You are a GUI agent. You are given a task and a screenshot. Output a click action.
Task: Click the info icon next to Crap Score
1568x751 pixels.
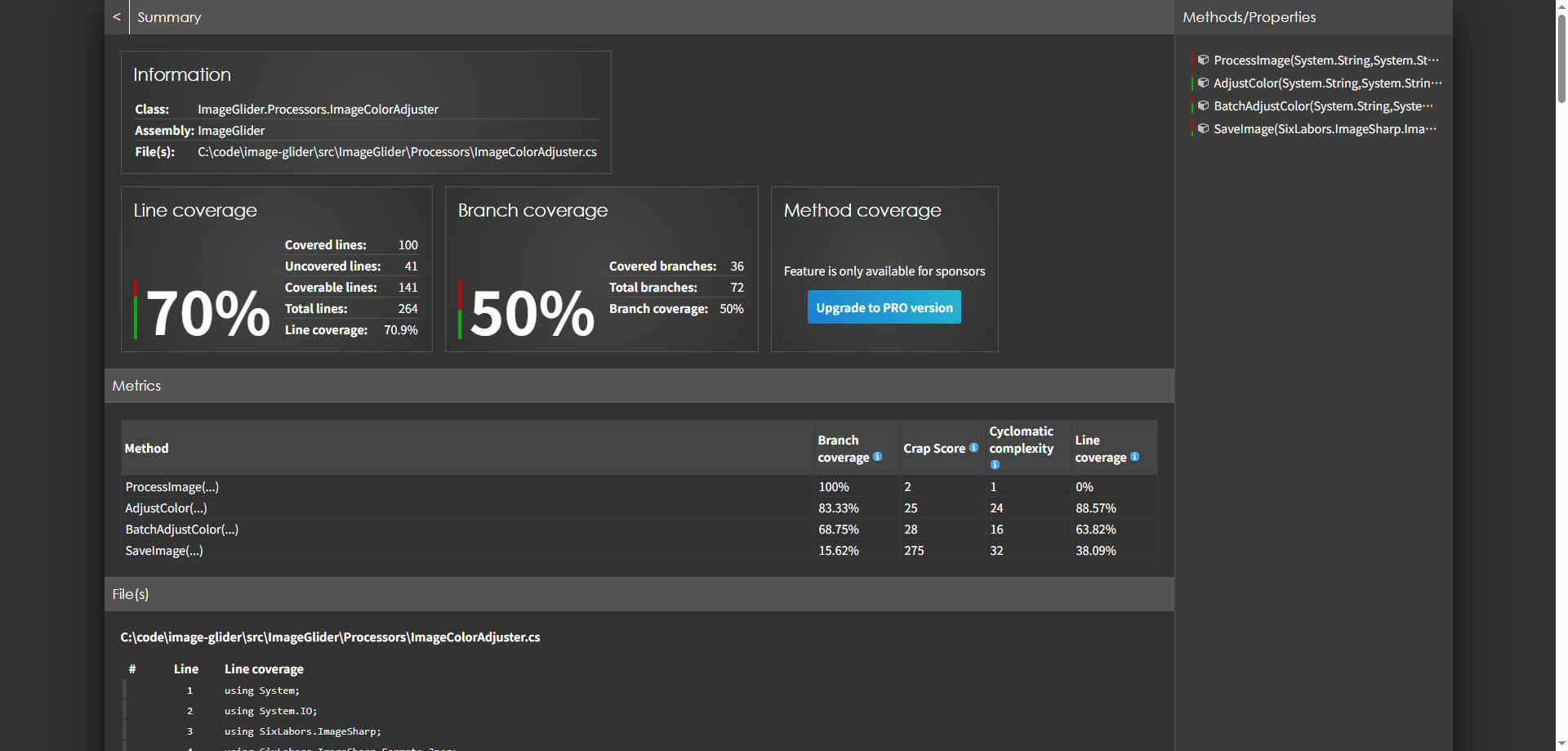[973, 448]
